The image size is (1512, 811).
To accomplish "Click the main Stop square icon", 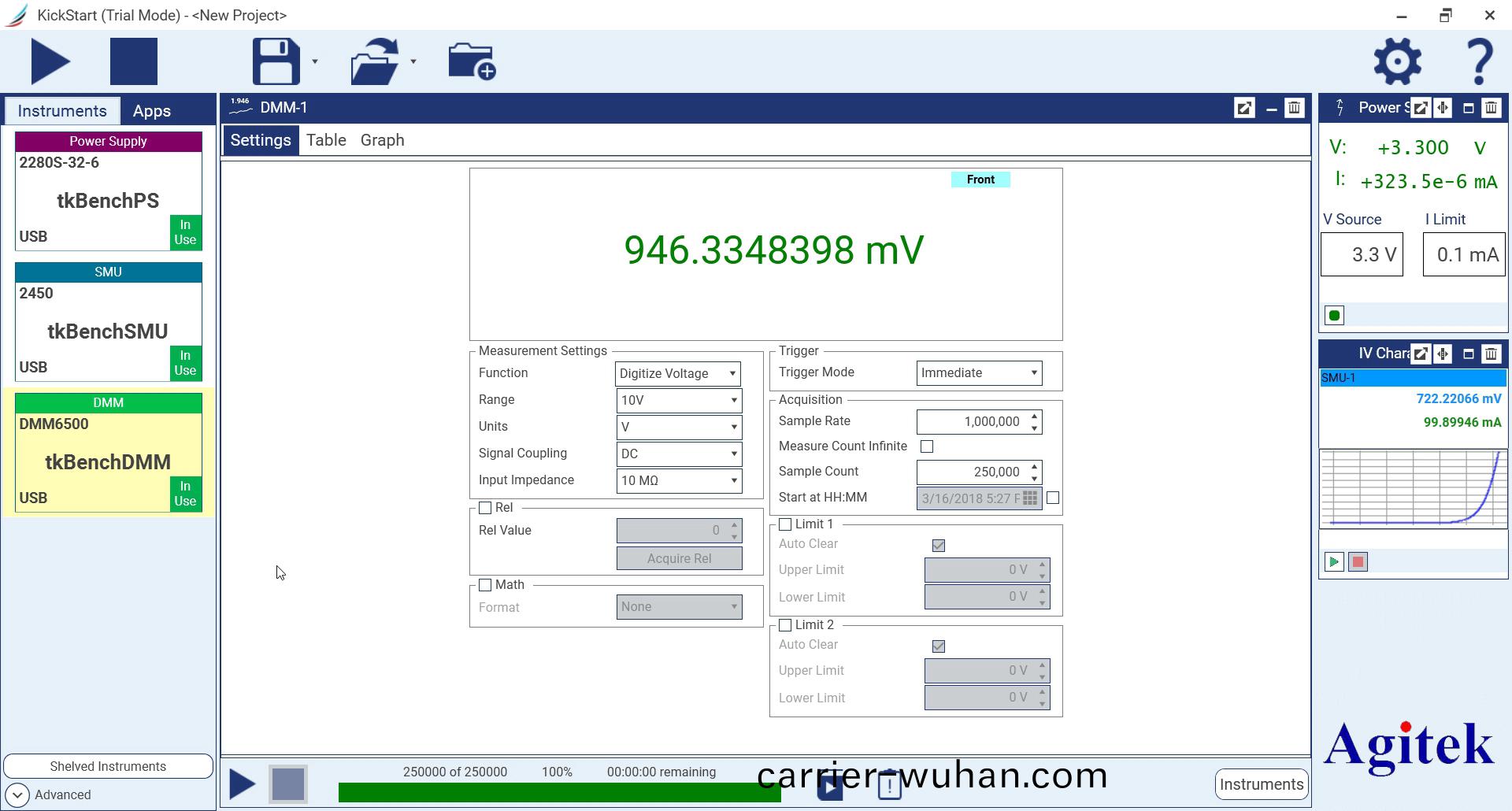I will [x=133, y=61].
